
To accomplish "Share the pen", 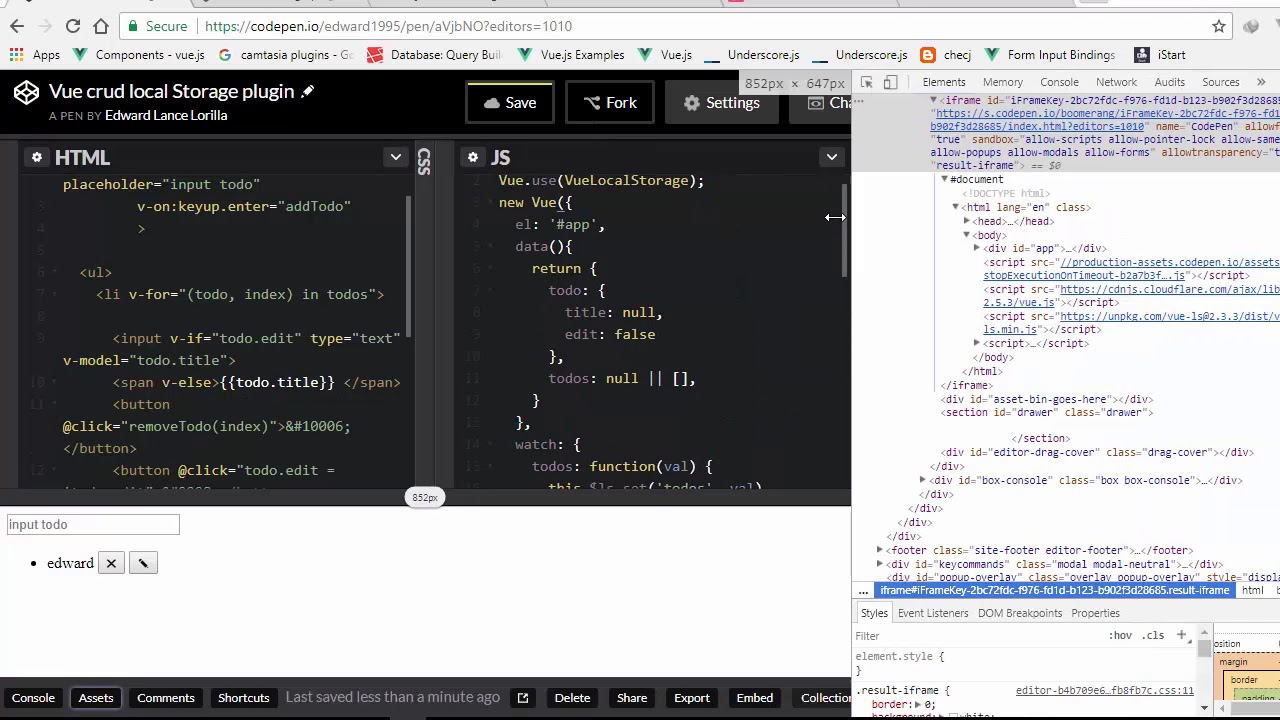I will [632, 698].
